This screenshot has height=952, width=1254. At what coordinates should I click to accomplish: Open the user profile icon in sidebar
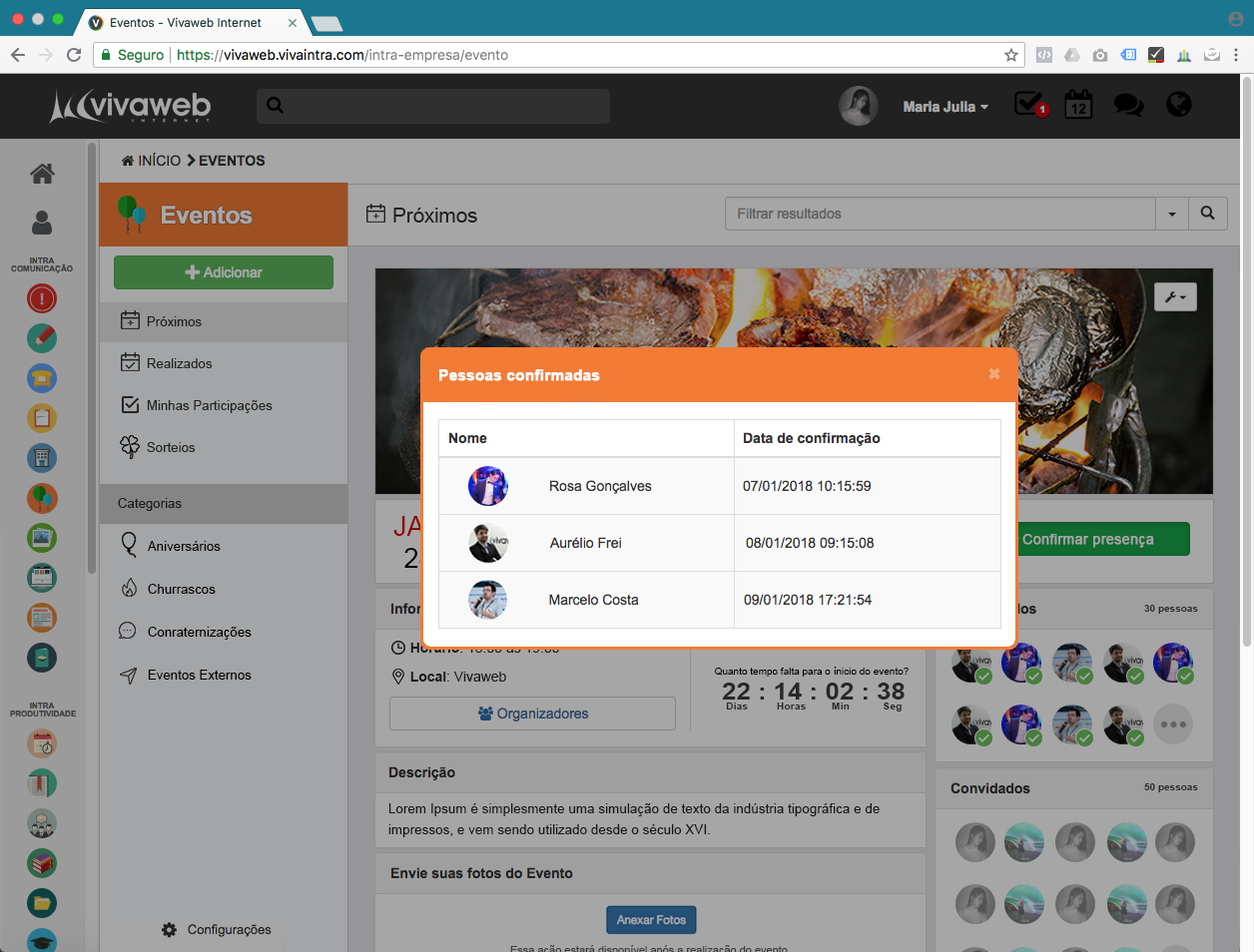click(x=42, y=223)
